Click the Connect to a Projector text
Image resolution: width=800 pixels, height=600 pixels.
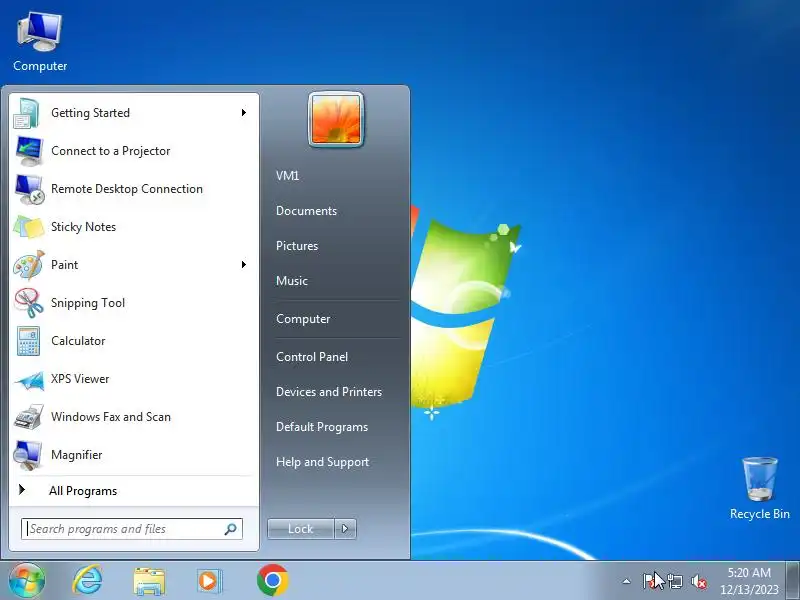point(110,151)
